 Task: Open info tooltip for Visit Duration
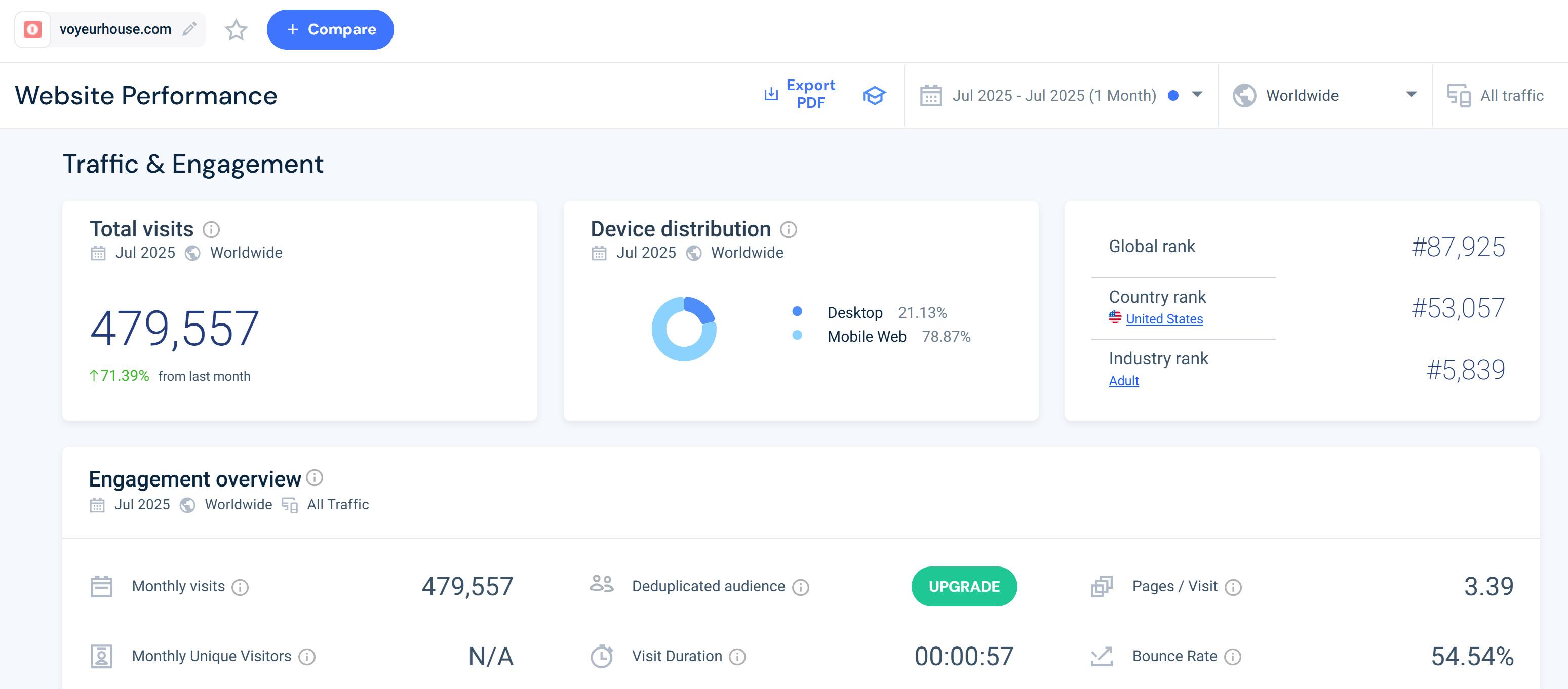(x=737, y=657)
